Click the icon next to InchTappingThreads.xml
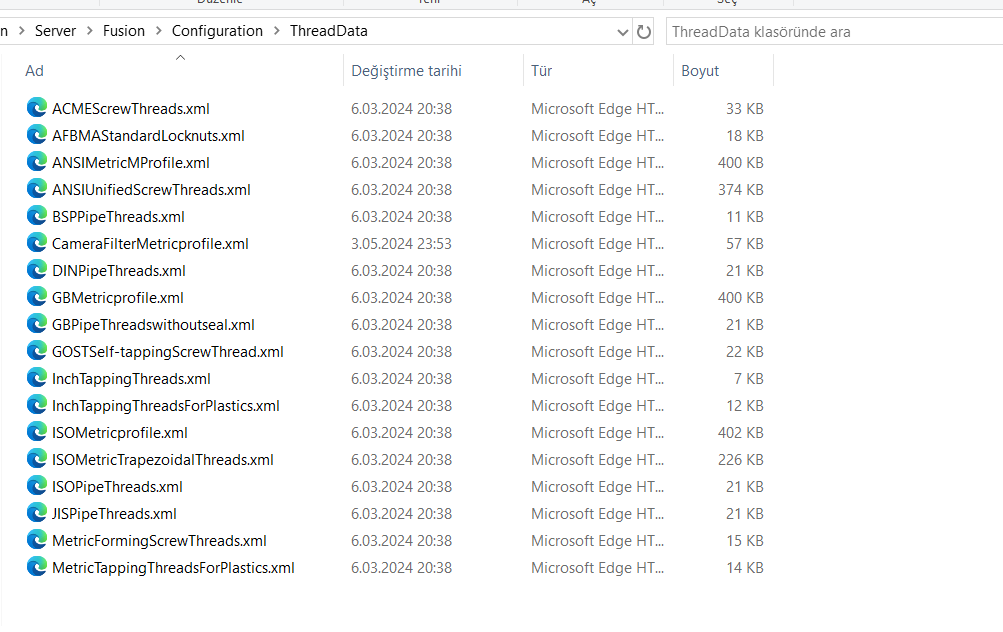Viewport: 1003px width, 632px height. (x=37, y=378)
